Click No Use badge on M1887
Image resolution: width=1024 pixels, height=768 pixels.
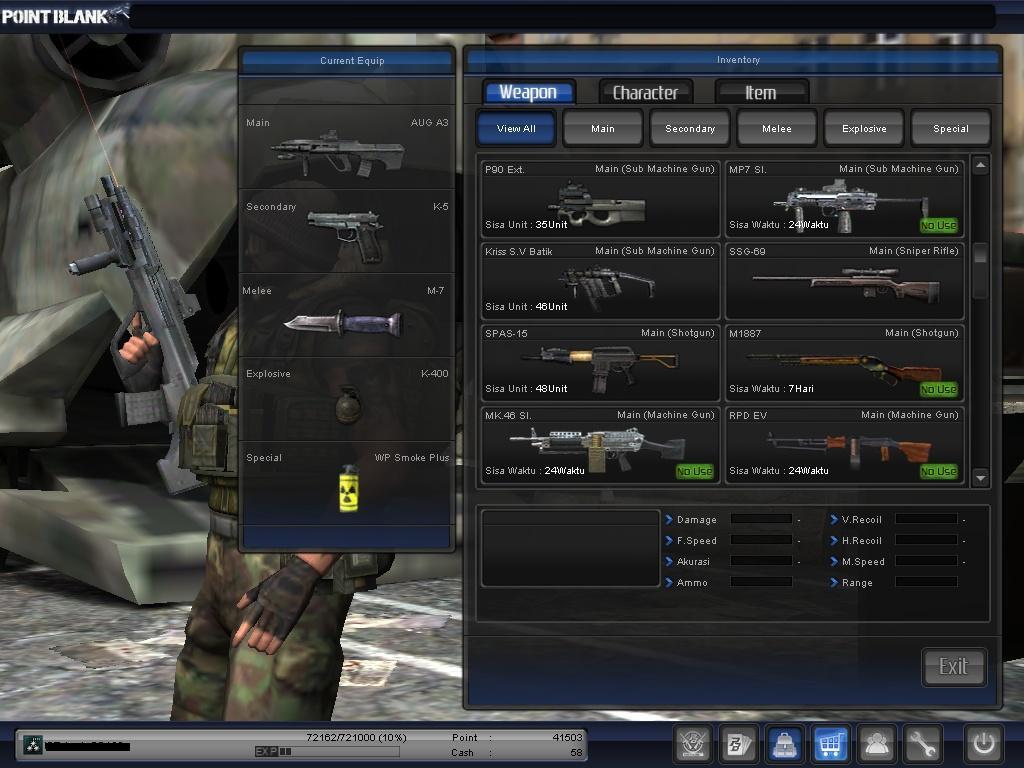pos(938,389)
